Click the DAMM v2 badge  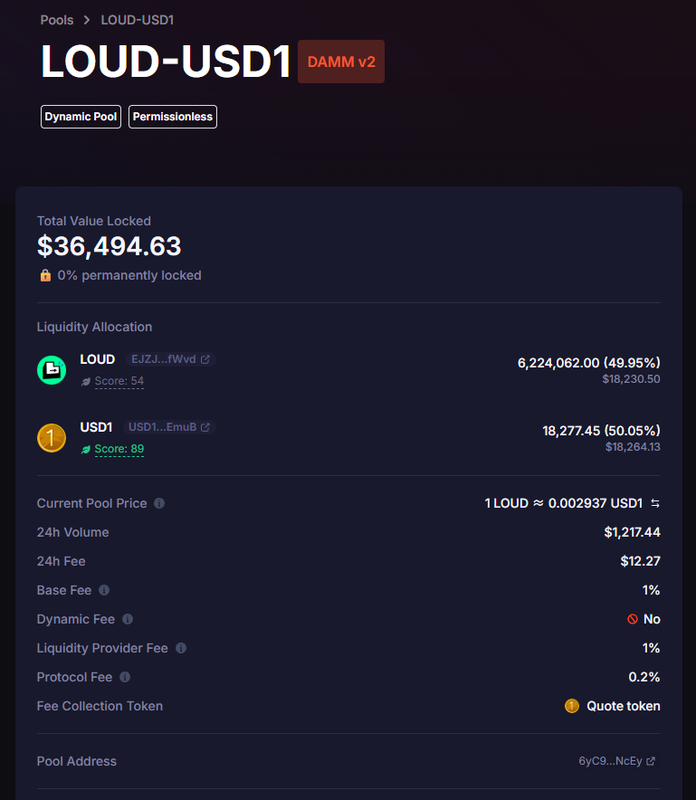341,62
